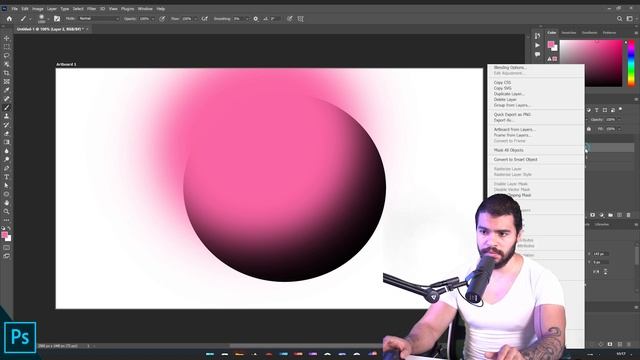The width and height of the screenshot is (640, 360).
Task: Click the Home icon in options bar
Action: coord(9,19)
